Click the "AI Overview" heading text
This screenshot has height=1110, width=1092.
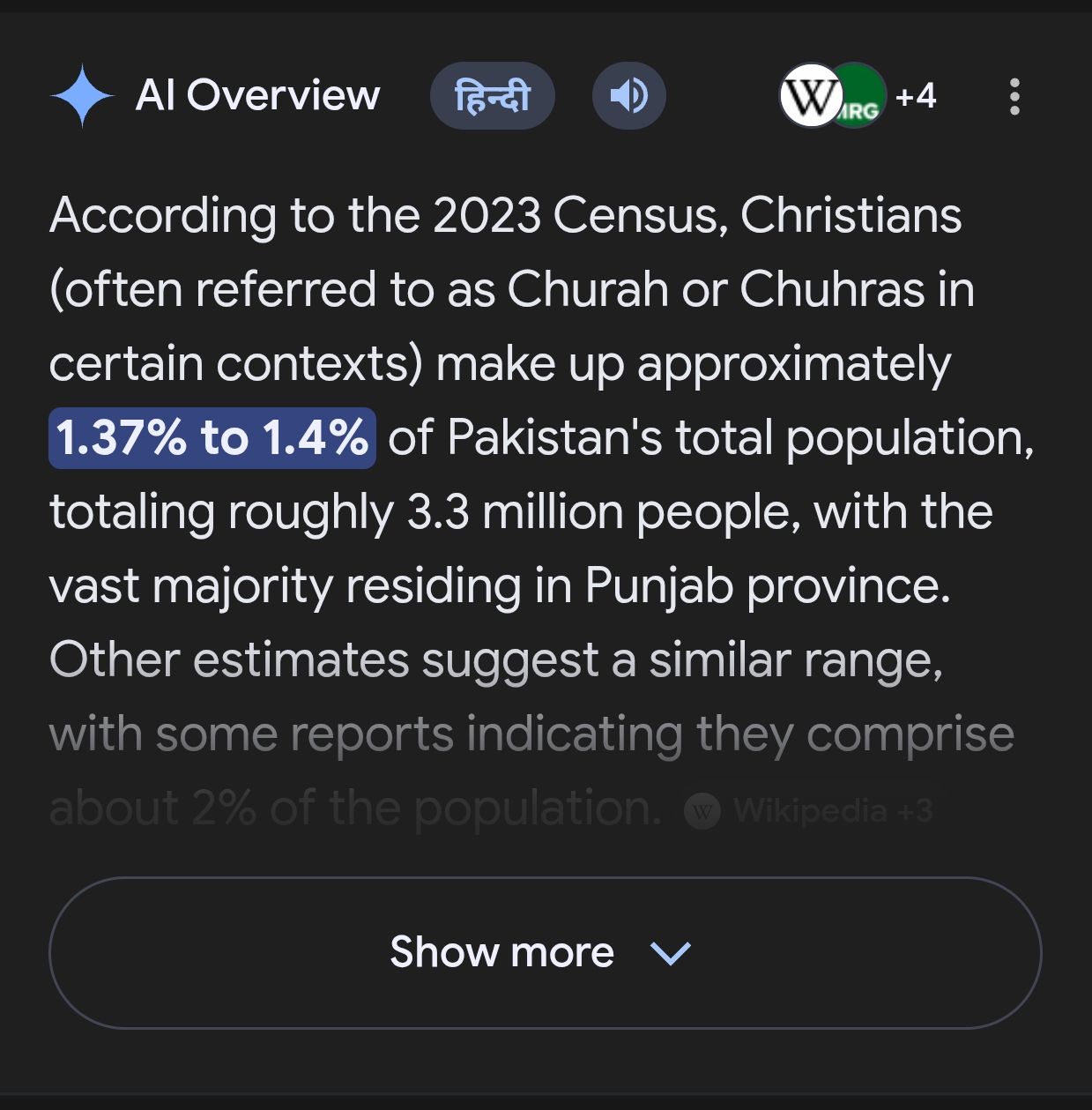[x=257, y=96]
